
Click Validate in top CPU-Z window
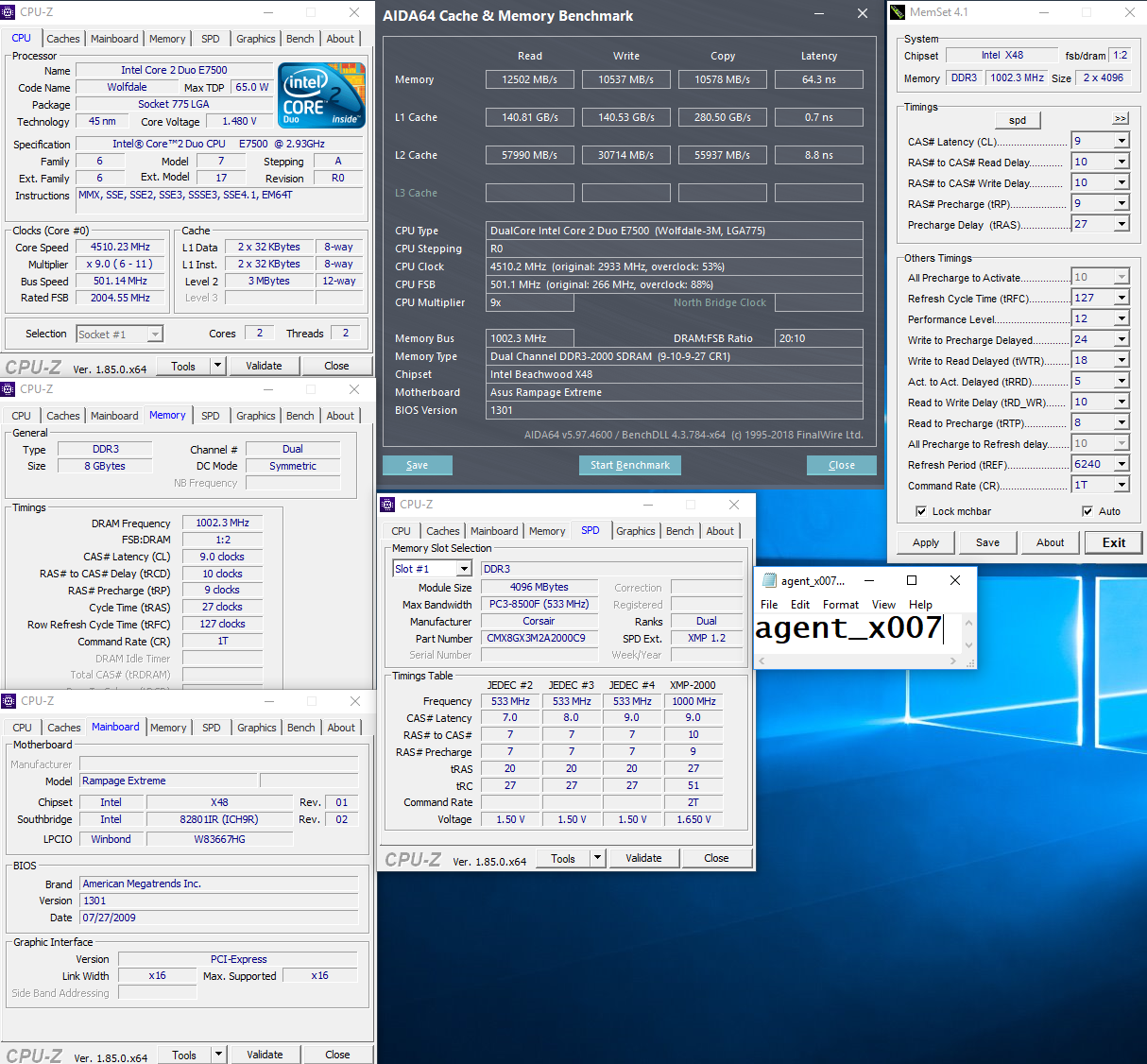(264, 366)
